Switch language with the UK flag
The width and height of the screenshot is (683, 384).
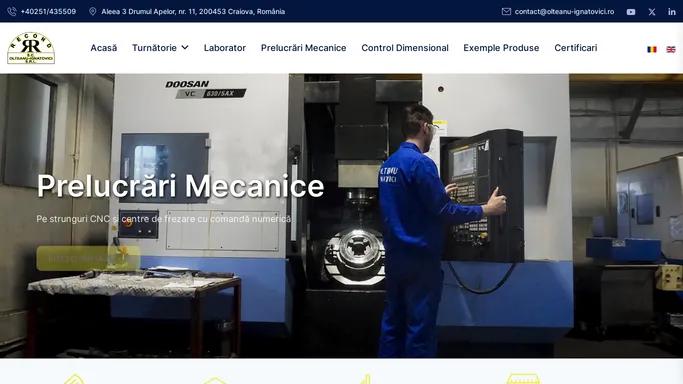click(x=671, y=49)
